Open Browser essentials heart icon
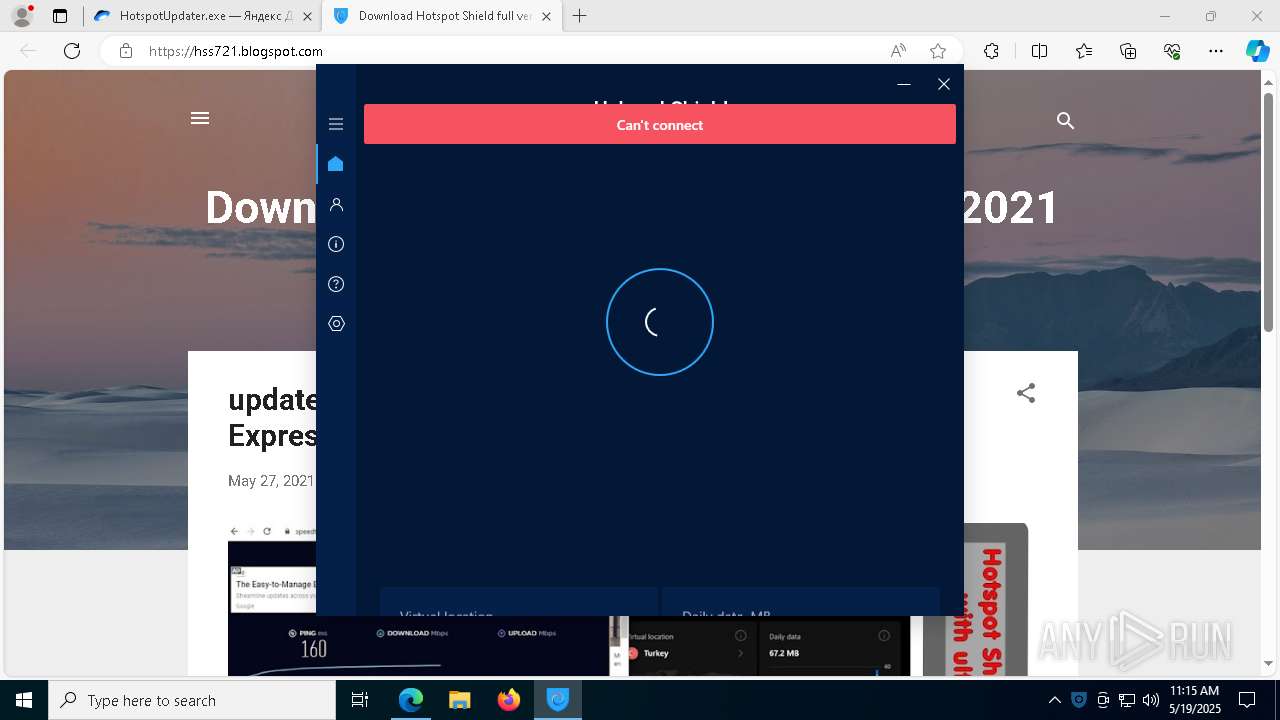The image size is (1280, 720). 1172,51
